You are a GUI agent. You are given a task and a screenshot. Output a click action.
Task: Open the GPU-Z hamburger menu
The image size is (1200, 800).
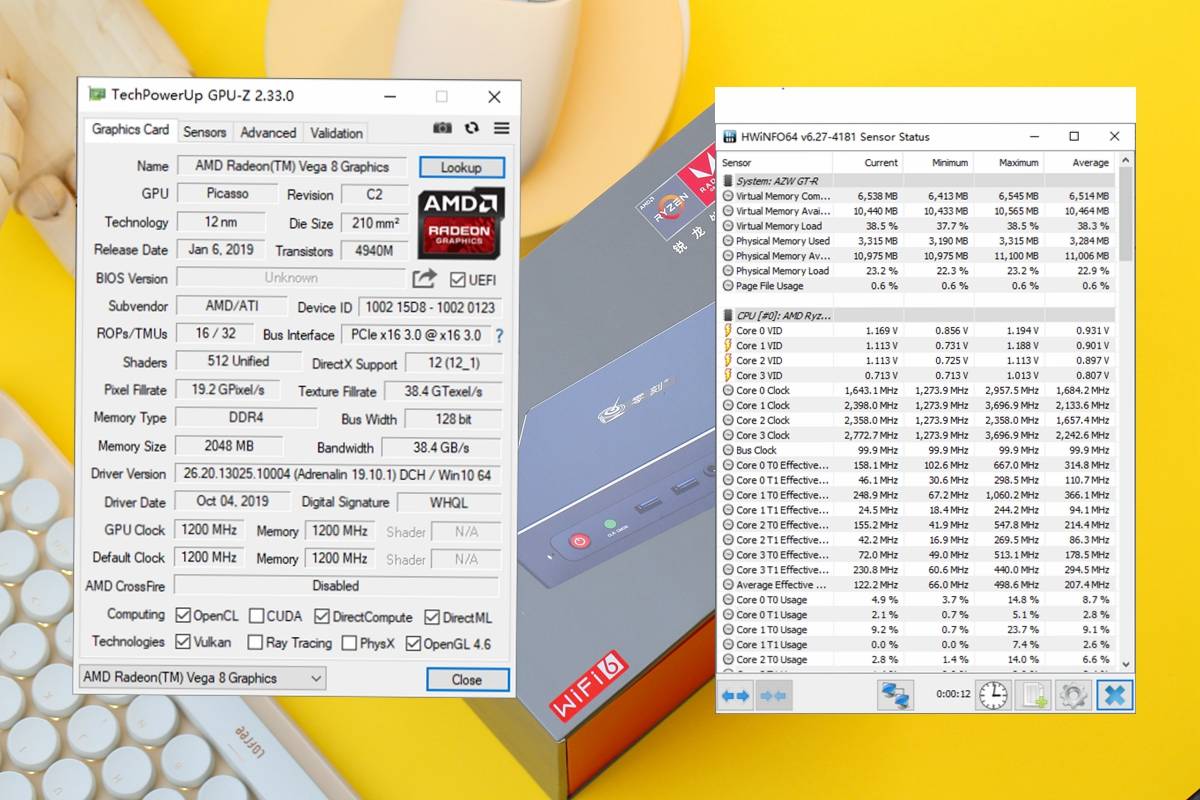point(502,128)
